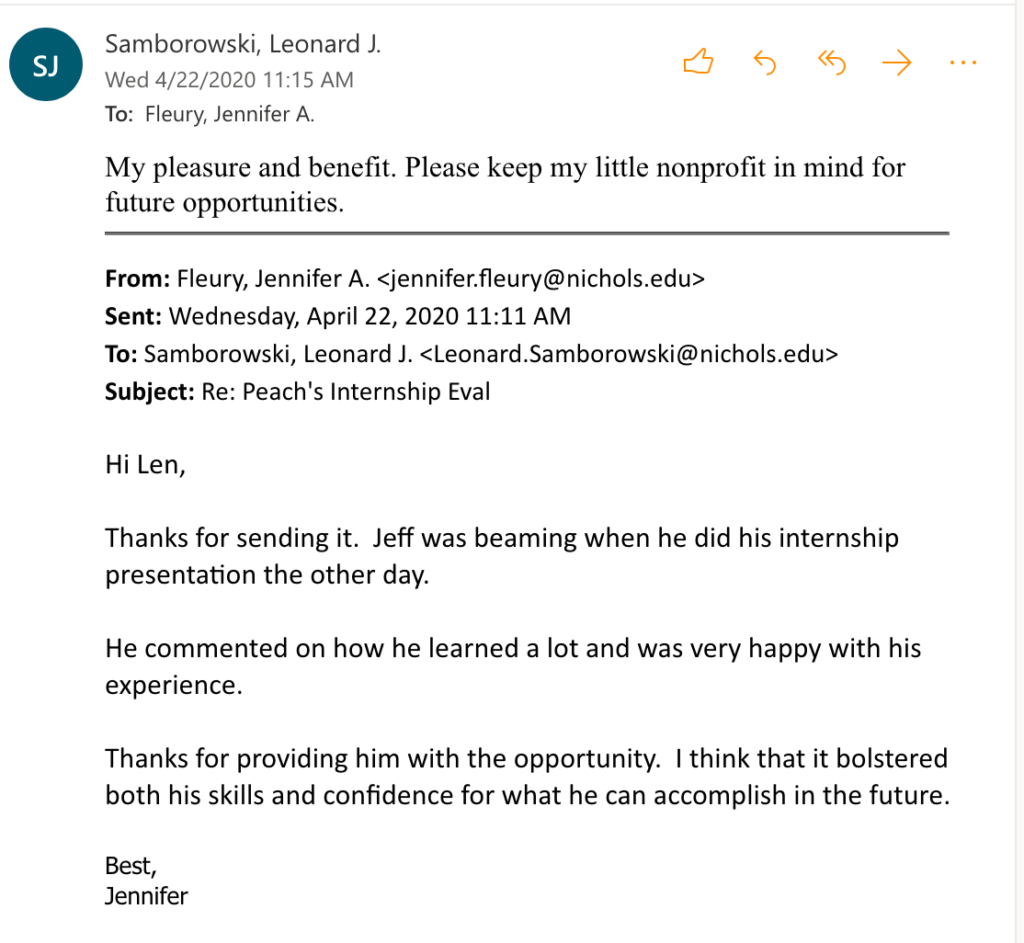Open sender name Samborowski, Leonard J.
1024x943 pixels.
tap(243, 44)
